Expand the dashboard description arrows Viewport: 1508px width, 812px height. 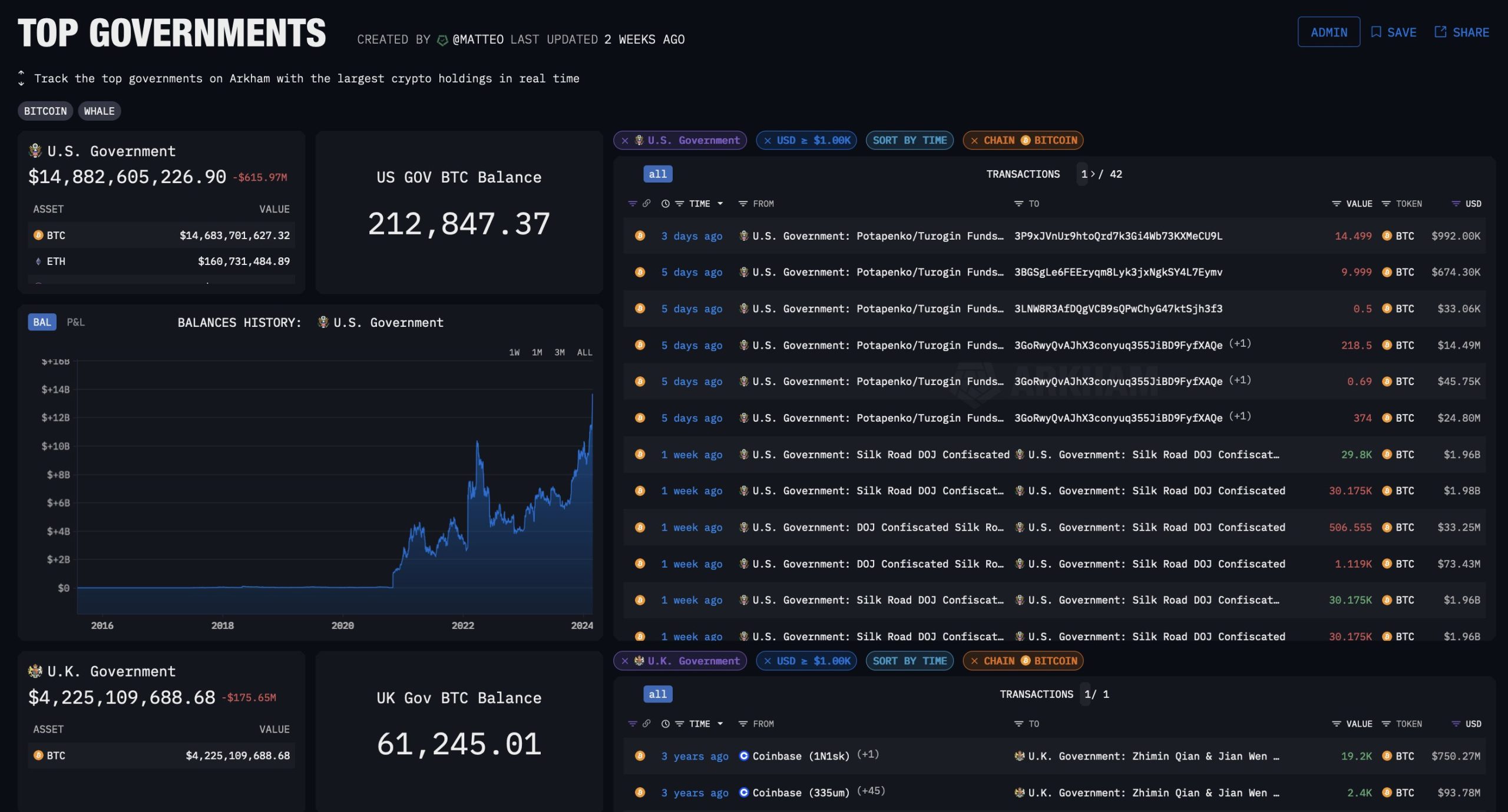[x=21, y=78]
